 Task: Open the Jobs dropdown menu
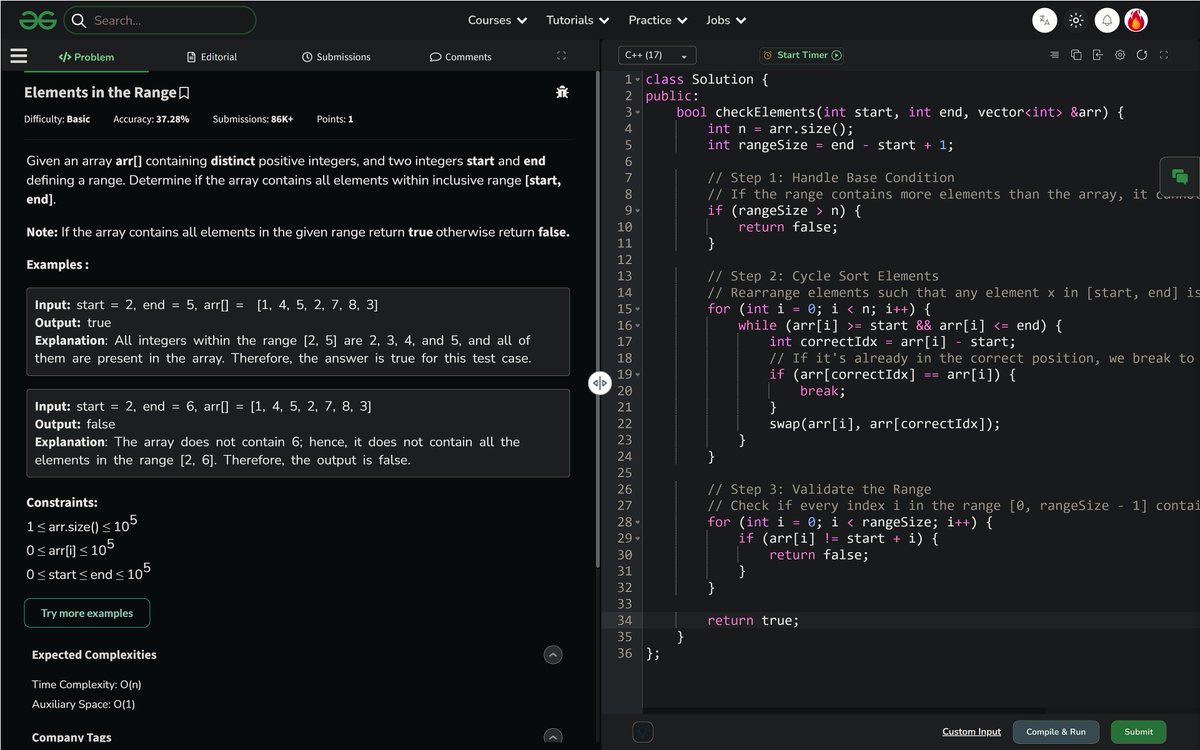(726, 20)
